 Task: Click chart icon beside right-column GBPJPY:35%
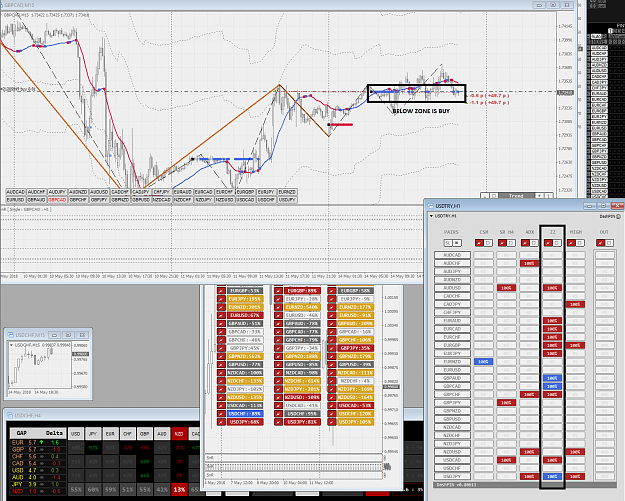pyautogui.click(x=332, y=348)
